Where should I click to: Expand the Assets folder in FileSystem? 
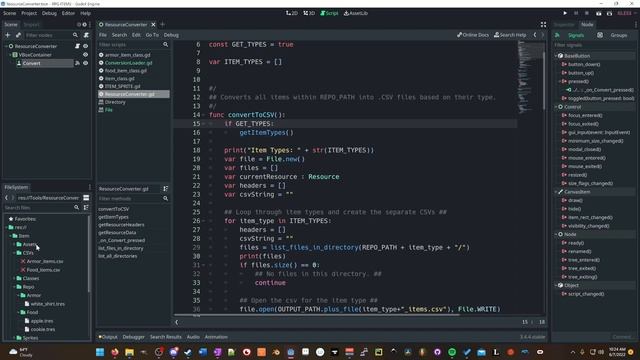(14, 244)
